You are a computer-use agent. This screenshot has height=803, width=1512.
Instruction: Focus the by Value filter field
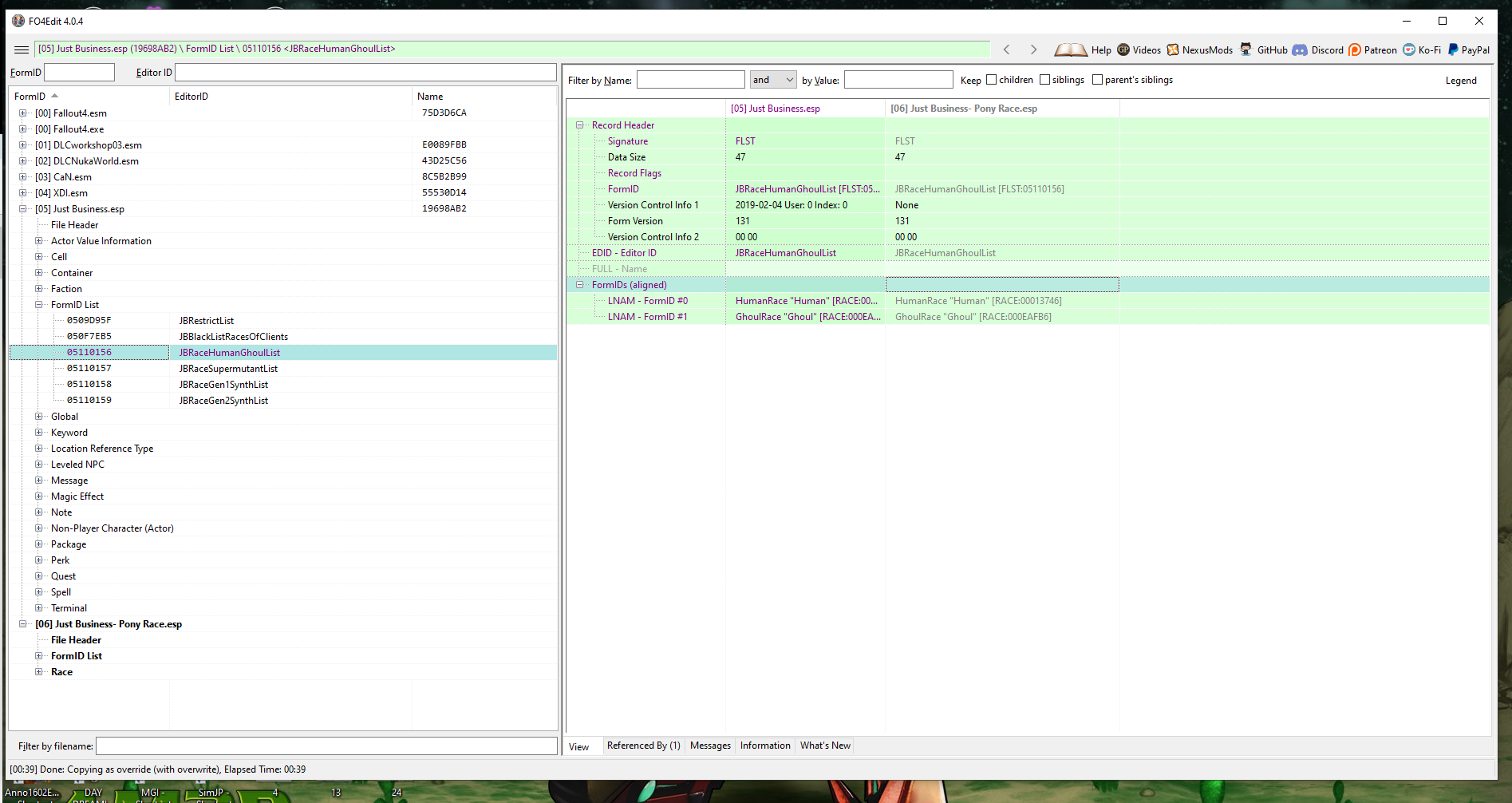coord(898,80)
